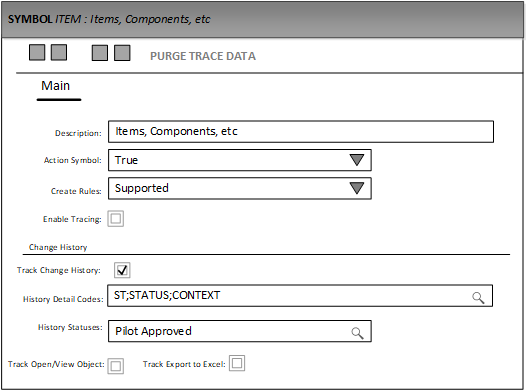Click the Description text field
The image size is (527, 391).
(301, 131)
